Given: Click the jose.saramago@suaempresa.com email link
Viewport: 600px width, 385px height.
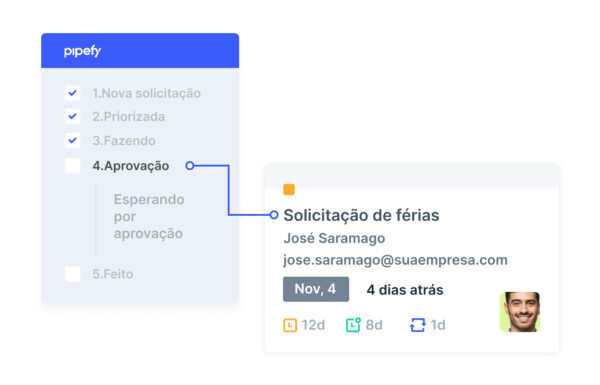Looking at the screenshot, I should 395,260.
